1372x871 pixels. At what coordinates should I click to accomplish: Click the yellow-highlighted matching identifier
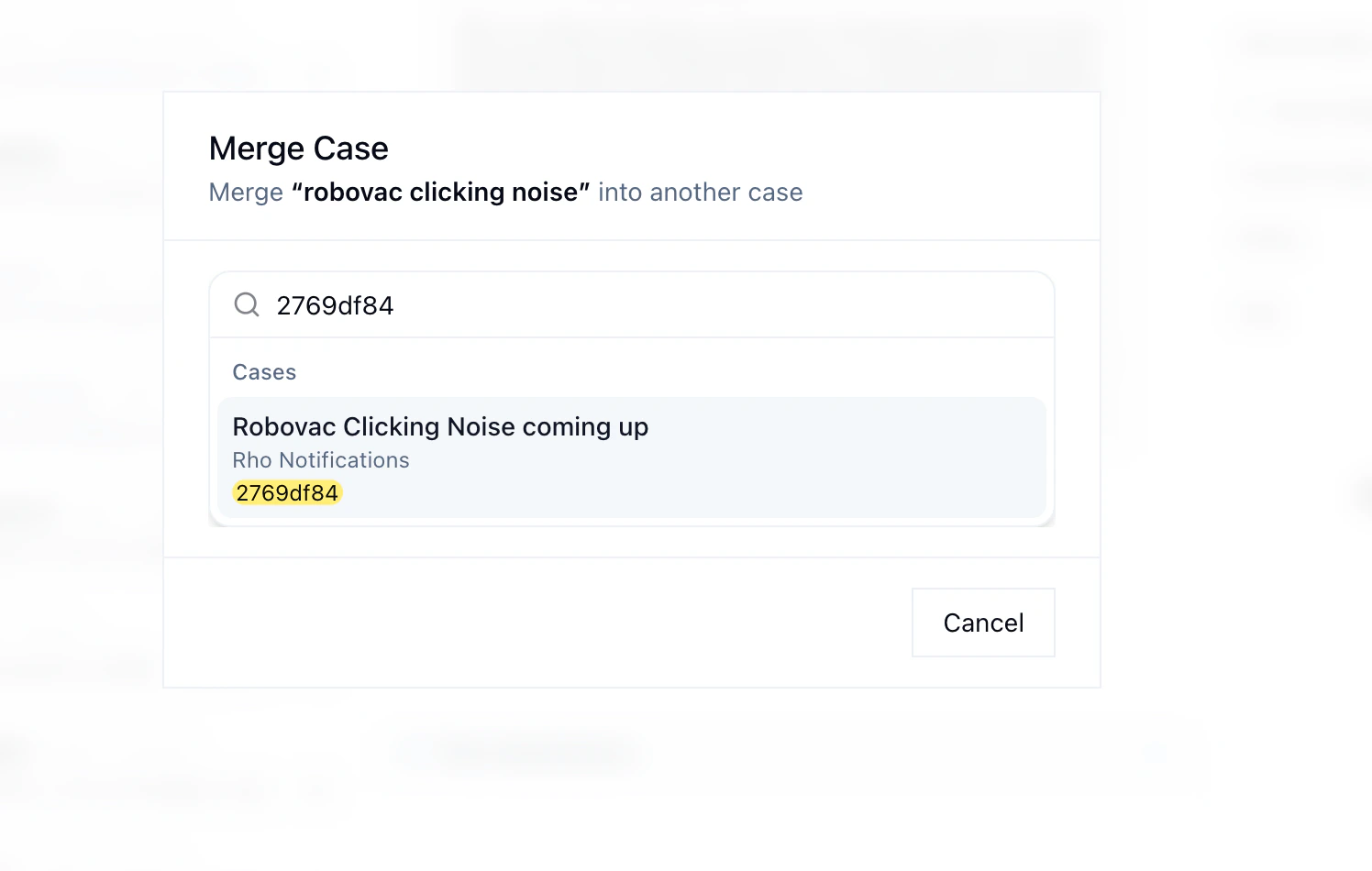tap(287, 492)
